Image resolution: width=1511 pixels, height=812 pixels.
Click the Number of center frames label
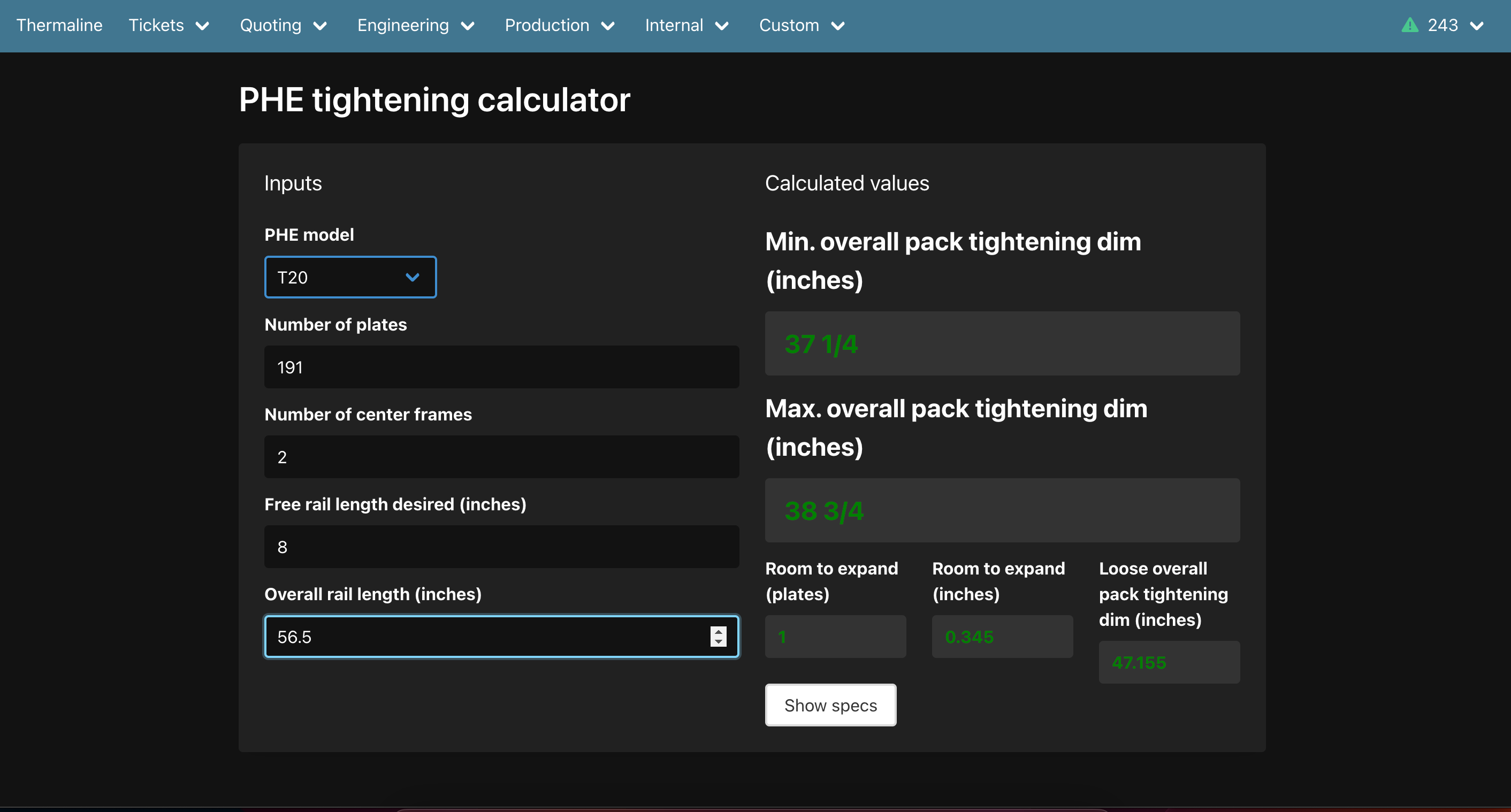point(368,415)
